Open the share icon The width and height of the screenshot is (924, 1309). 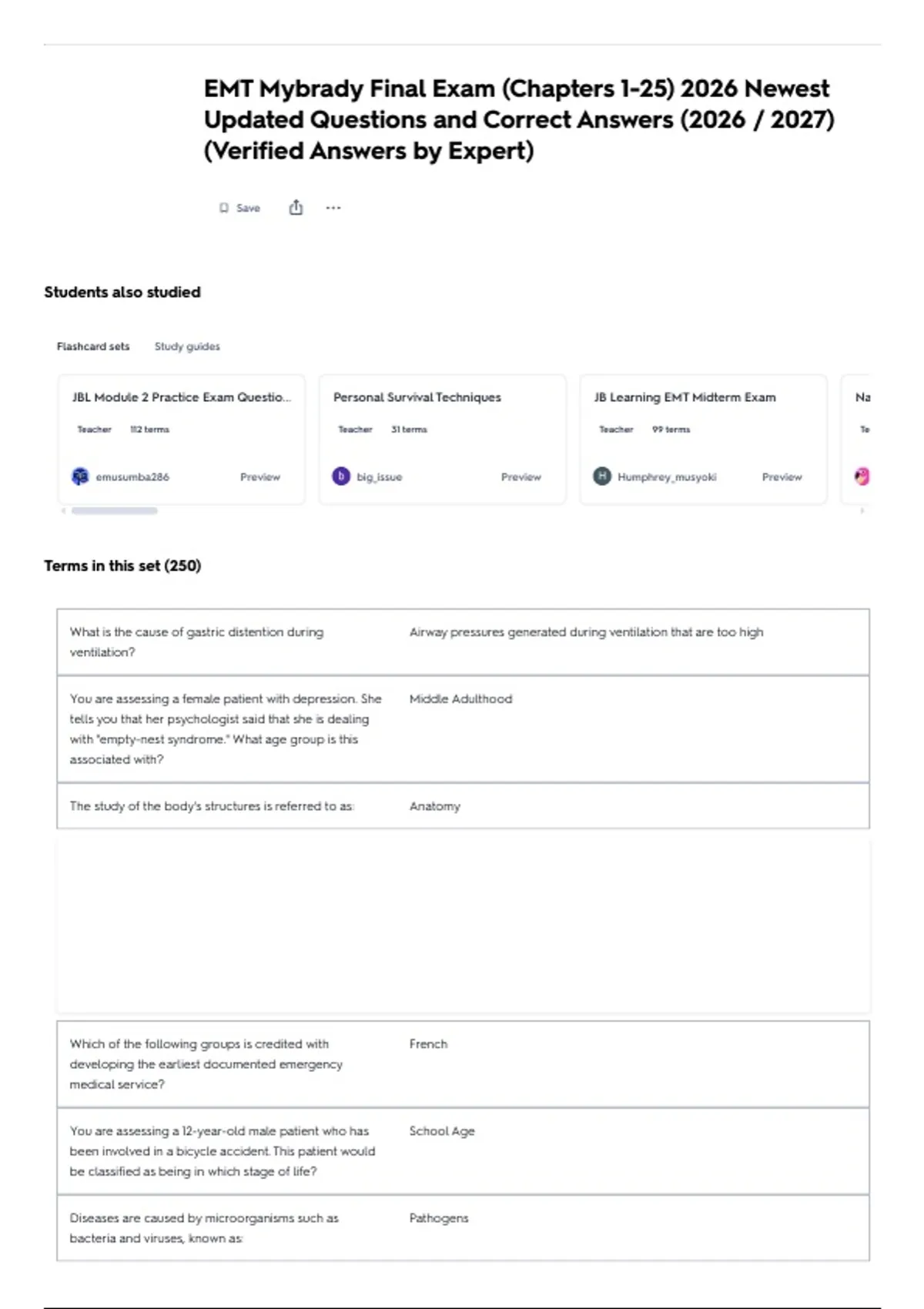[x=296, y=207]
